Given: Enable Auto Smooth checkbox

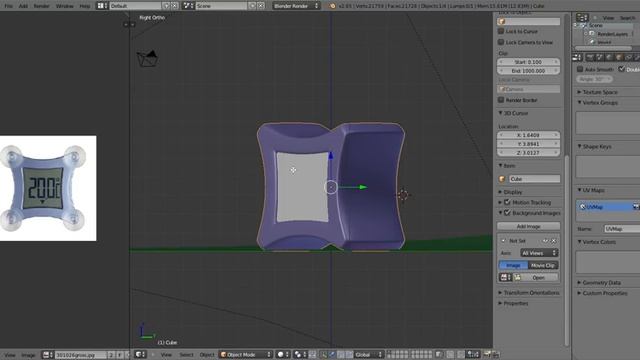Looking at the screenshot, I should [x=580, y=69].
